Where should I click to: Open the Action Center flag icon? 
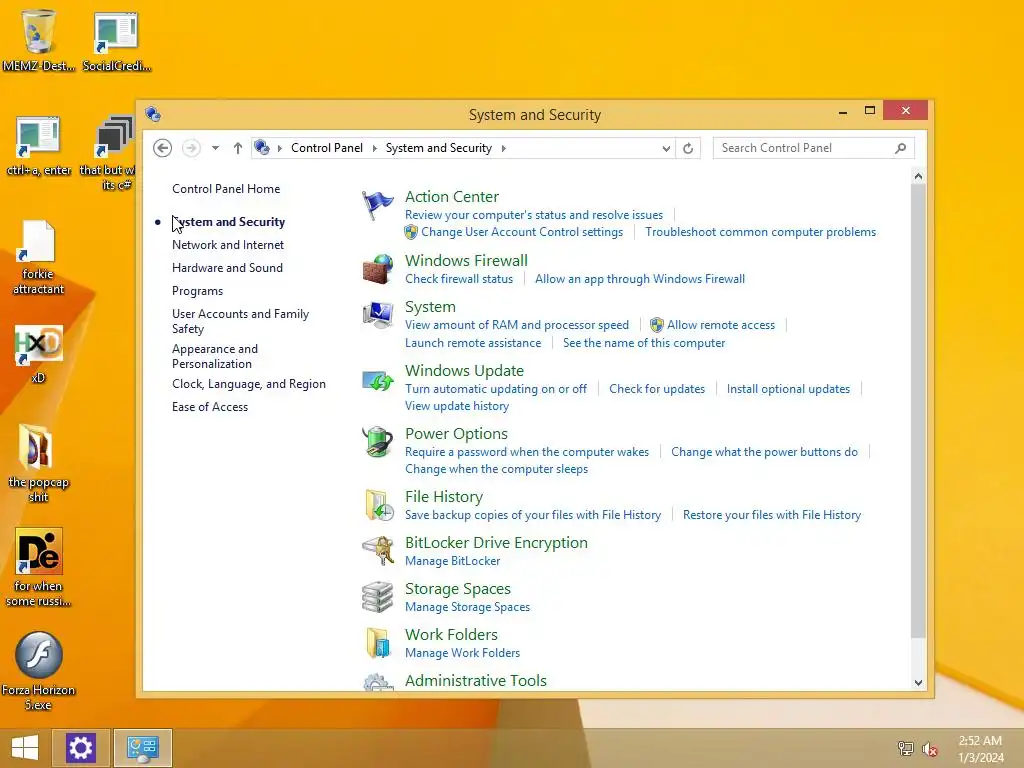point(377,206)
